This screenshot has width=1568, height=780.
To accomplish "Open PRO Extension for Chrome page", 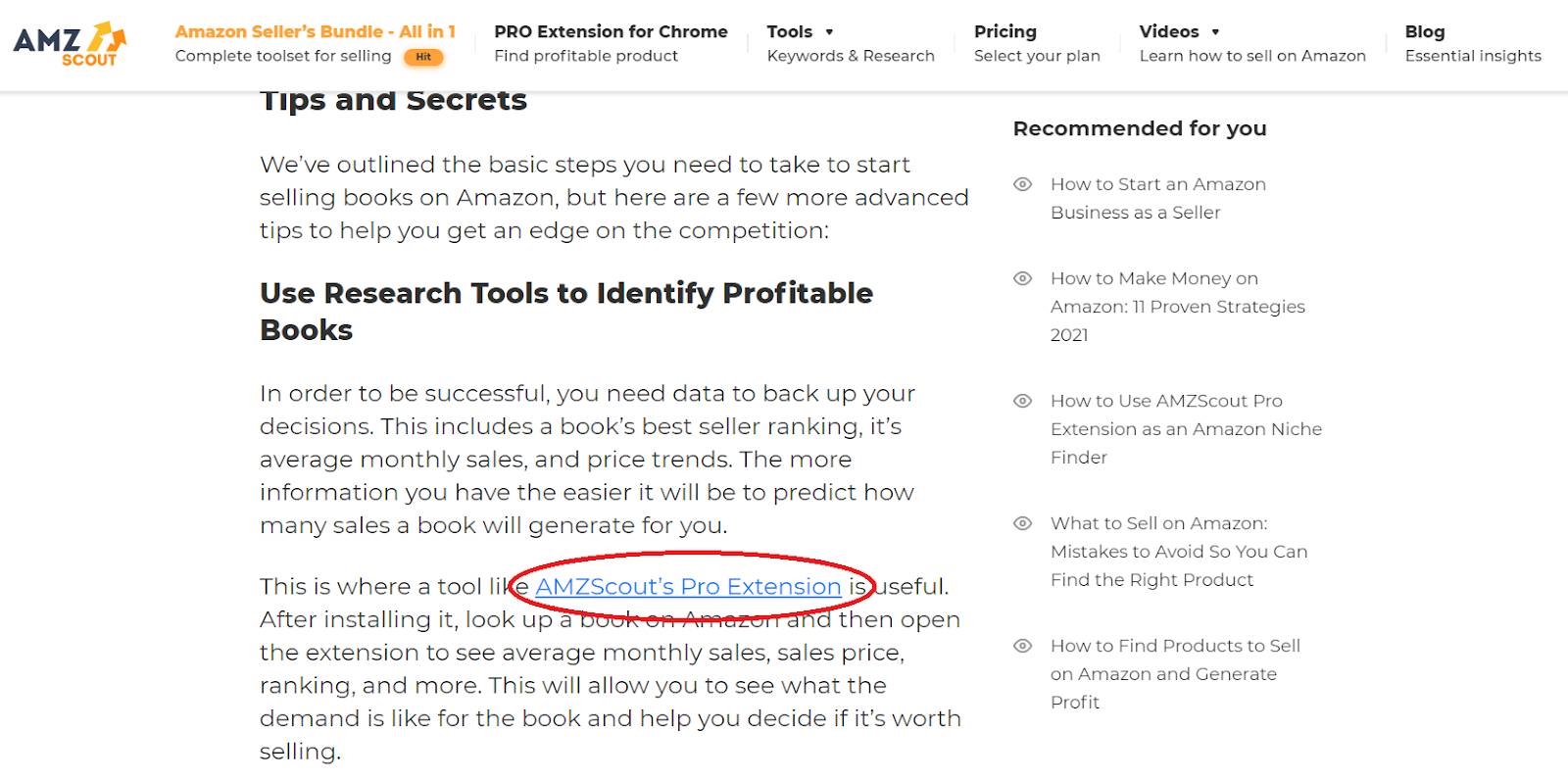I will pyautogui.click(x=611, y=43).
